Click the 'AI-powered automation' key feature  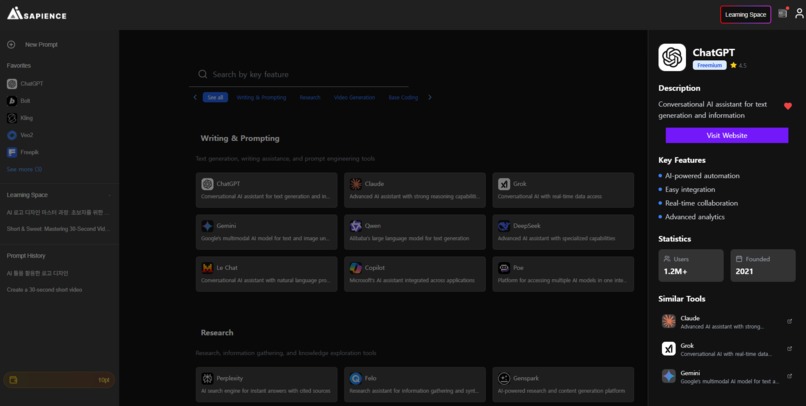click(x=702, y=176)
